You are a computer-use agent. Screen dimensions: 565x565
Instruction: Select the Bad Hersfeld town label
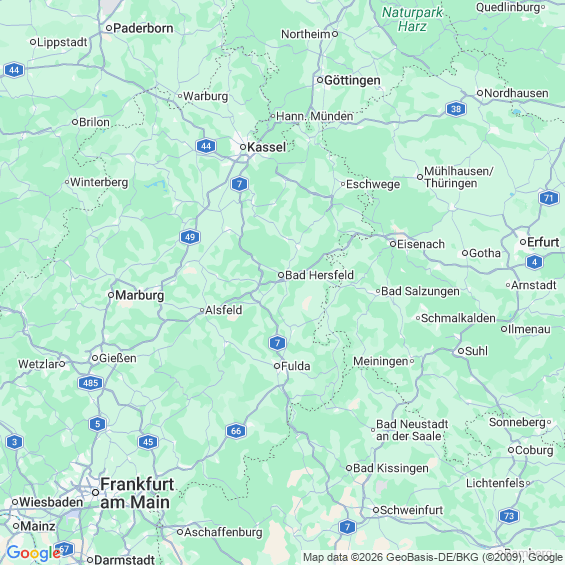[x=319, y=275]
